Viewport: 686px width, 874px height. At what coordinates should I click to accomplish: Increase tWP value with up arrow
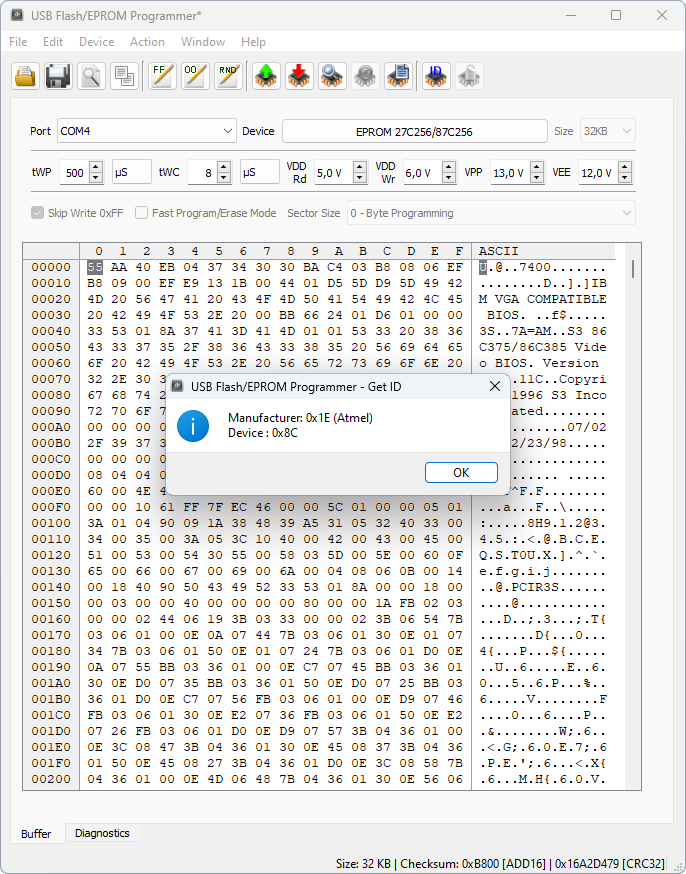96,167
